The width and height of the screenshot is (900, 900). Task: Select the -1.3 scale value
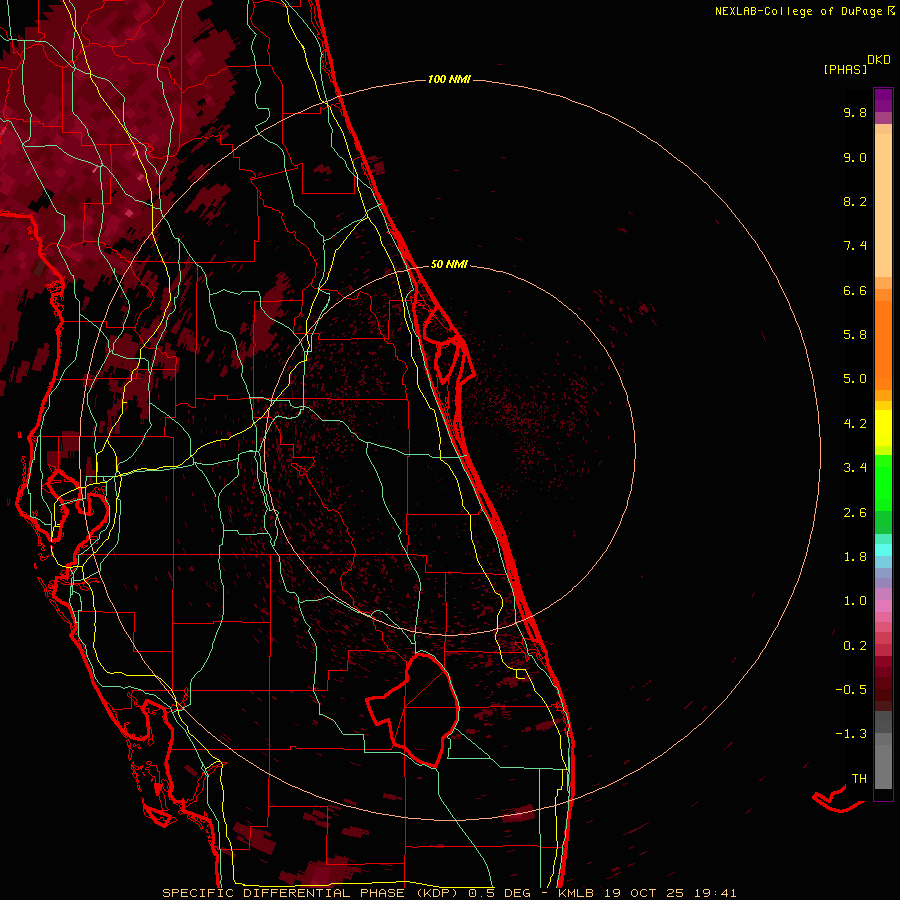click(x=851, y=734)
